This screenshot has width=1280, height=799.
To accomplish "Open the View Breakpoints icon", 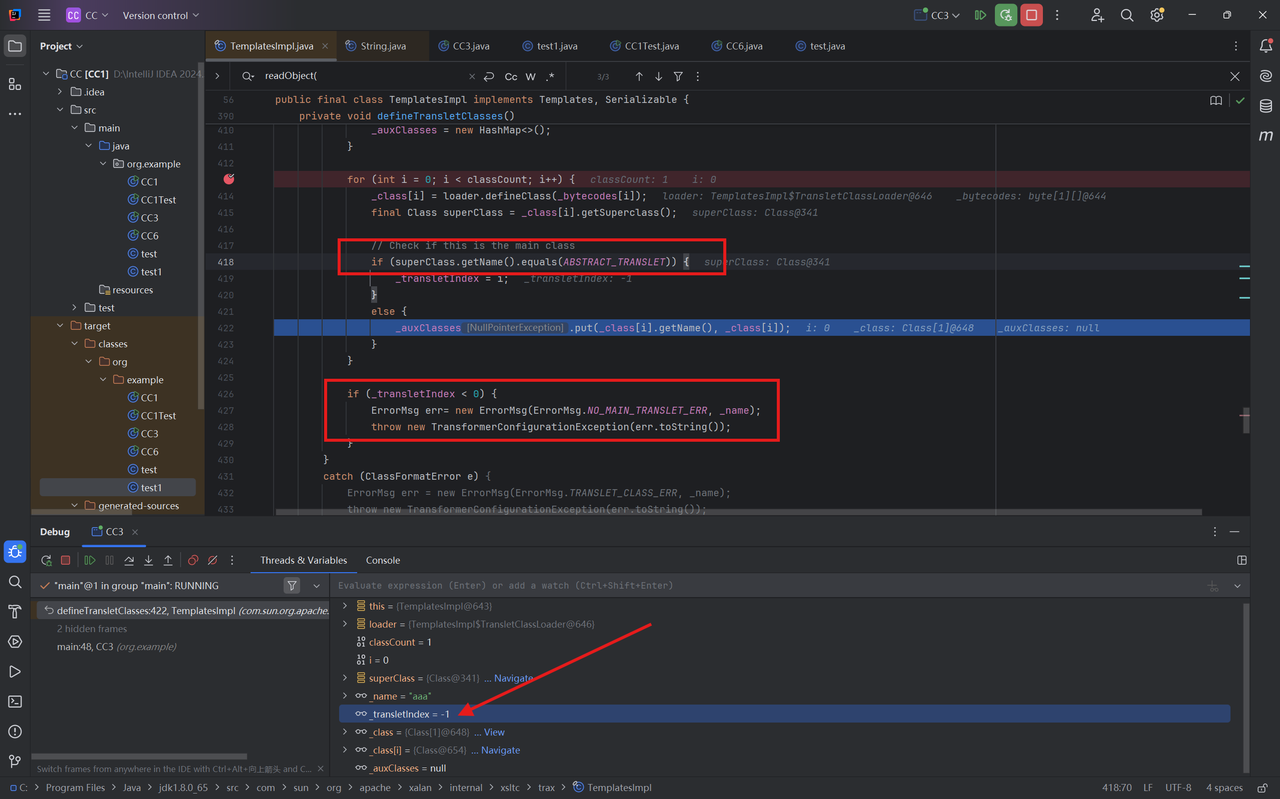I will pyautogui.click(x=193, y=561).
